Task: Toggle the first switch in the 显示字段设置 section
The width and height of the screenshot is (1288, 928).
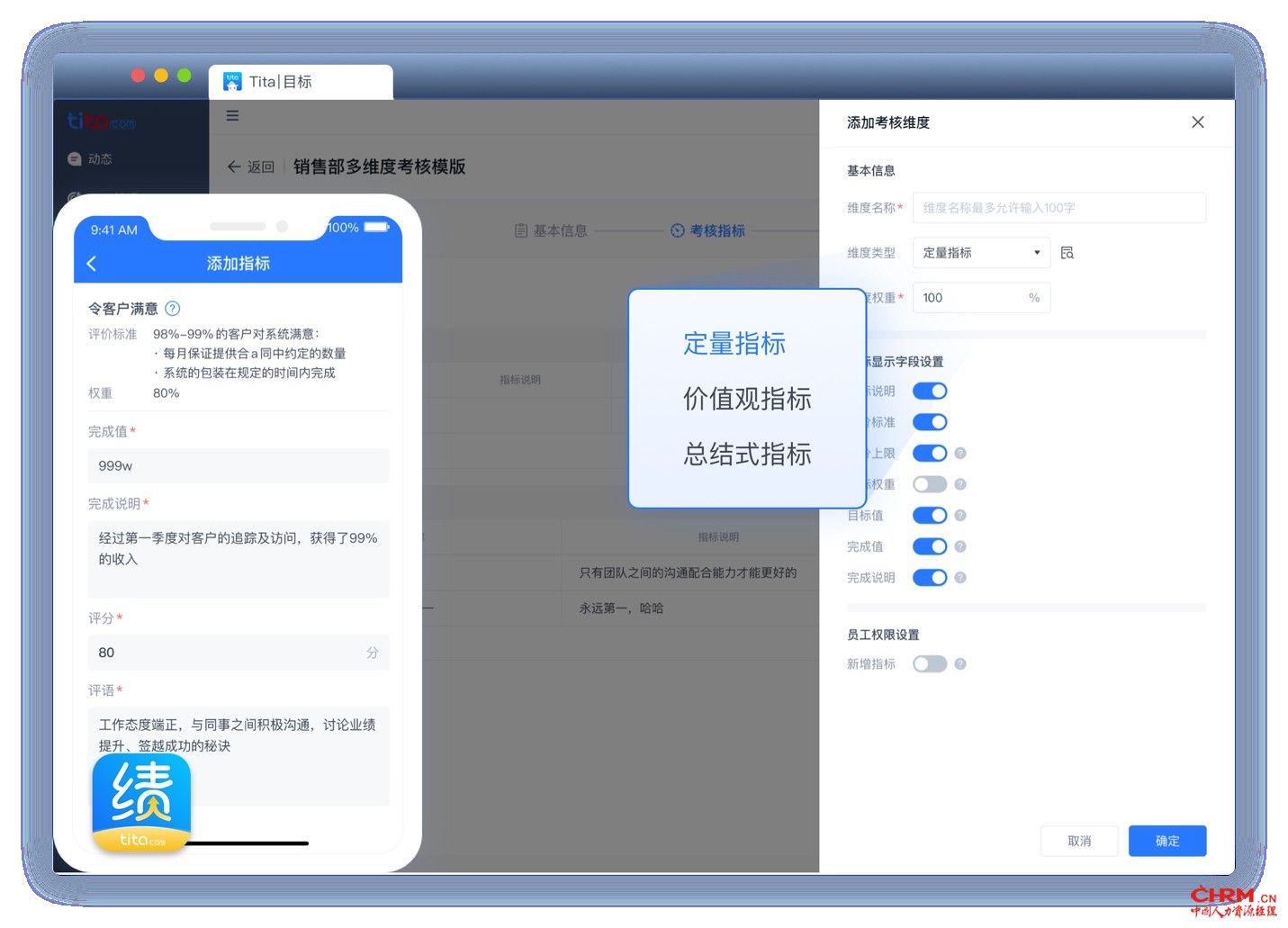Action: click(930, 392)
